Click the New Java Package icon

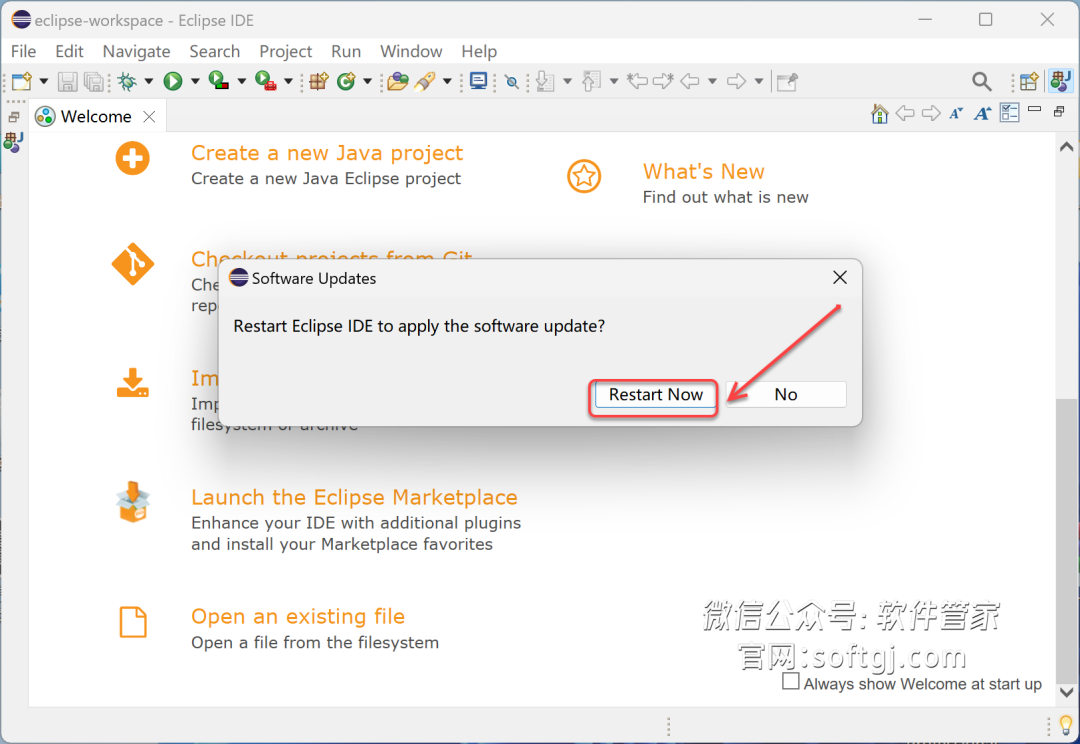(319, 81)
